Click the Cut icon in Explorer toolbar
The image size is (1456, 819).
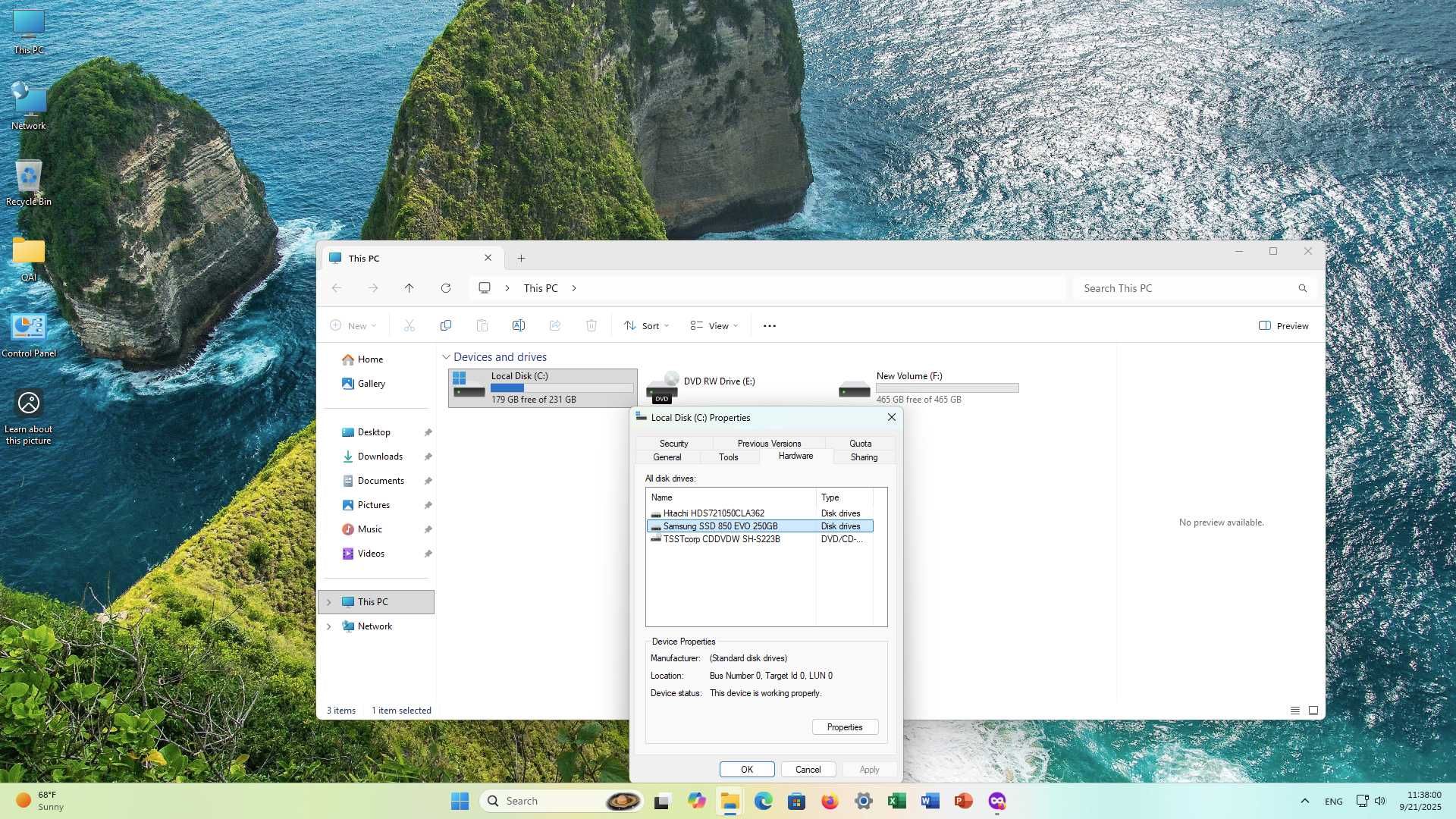coord(409,325)
